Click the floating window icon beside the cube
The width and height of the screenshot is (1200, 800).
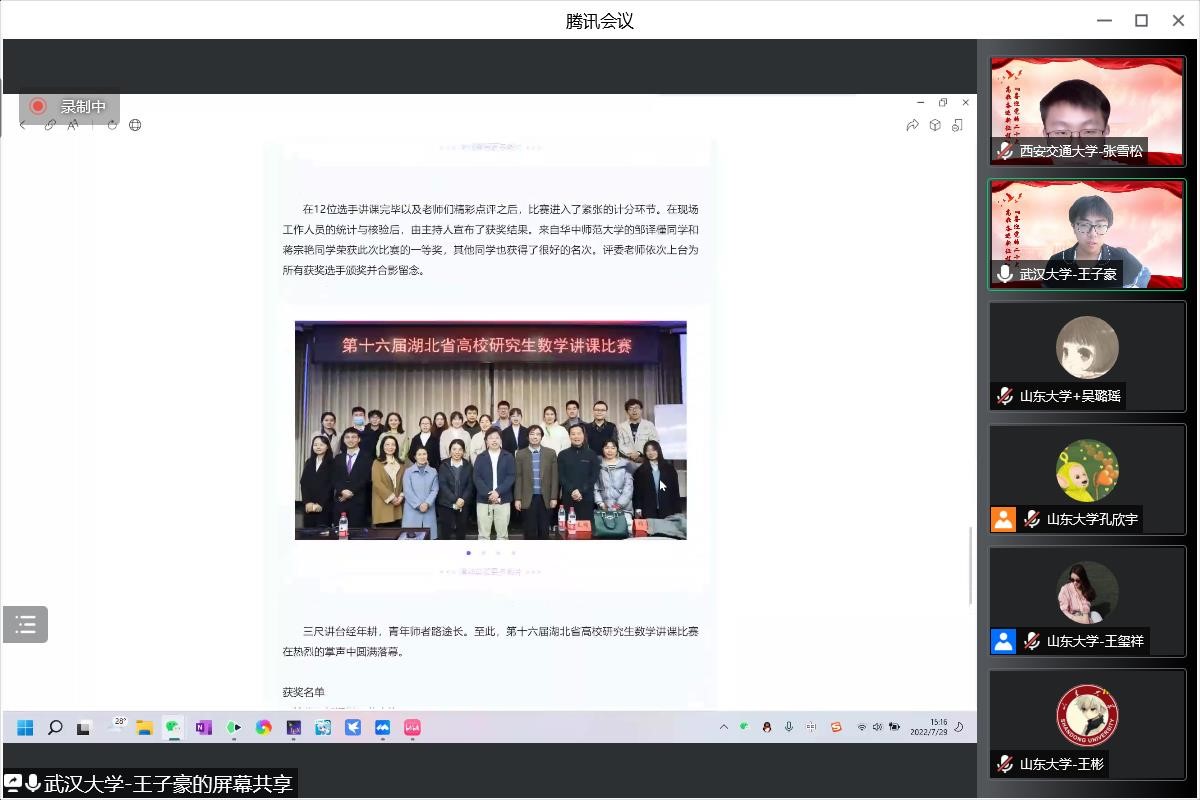pyautogui.click(x=958, y=125)
